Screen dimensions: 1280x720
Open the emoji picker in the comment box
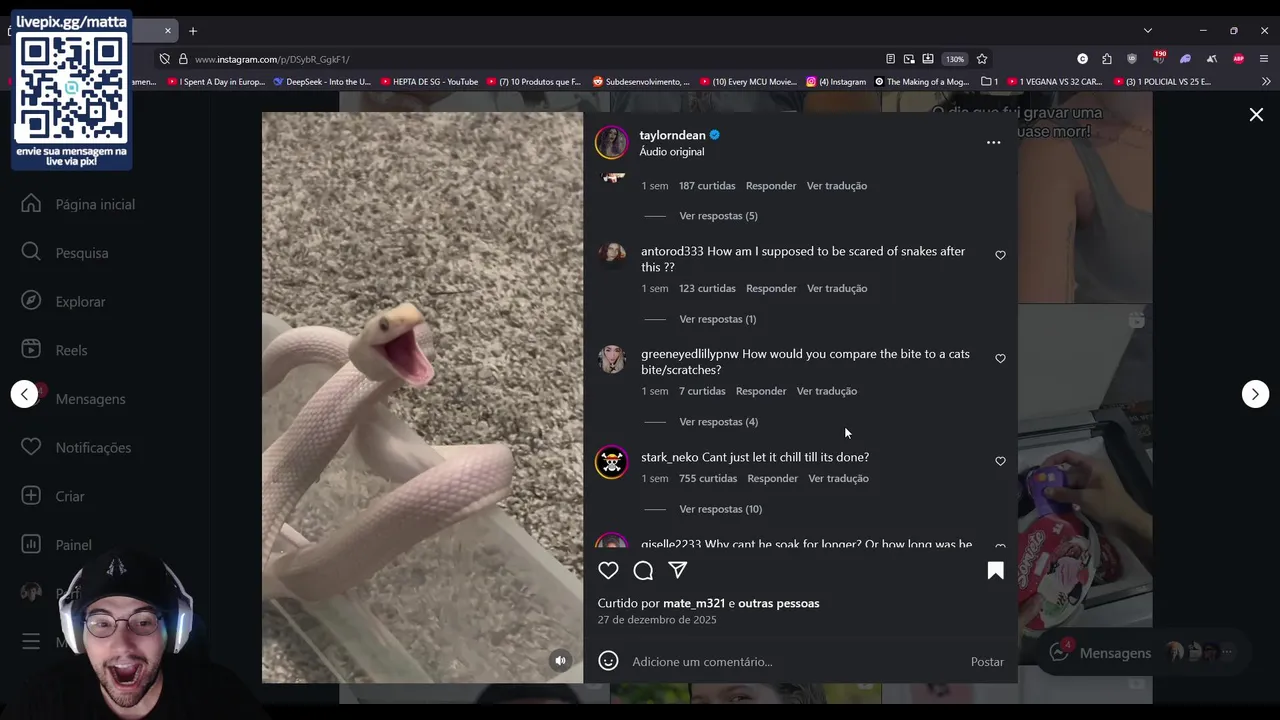[608, 661]
